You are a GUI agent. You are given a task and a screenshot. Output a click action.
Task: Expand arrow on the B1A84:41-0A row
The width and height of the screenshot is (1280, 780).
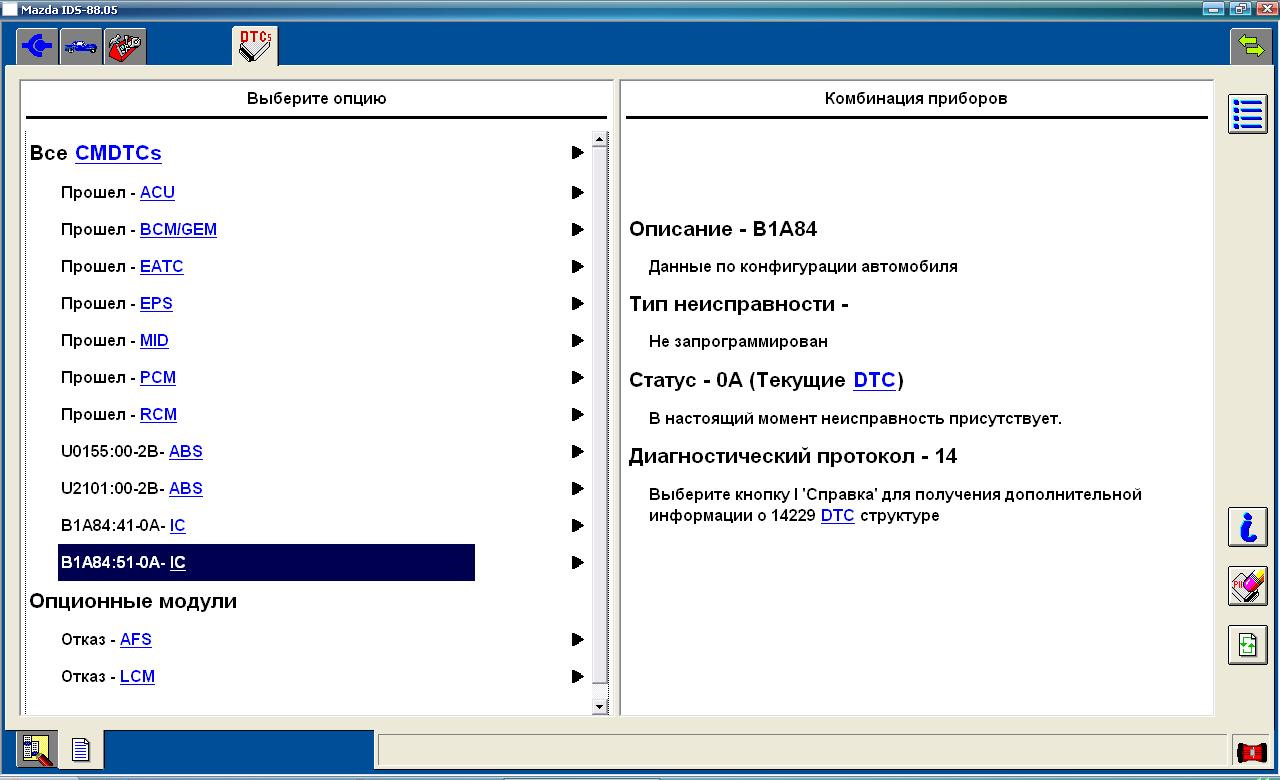(x=577, y=525)
